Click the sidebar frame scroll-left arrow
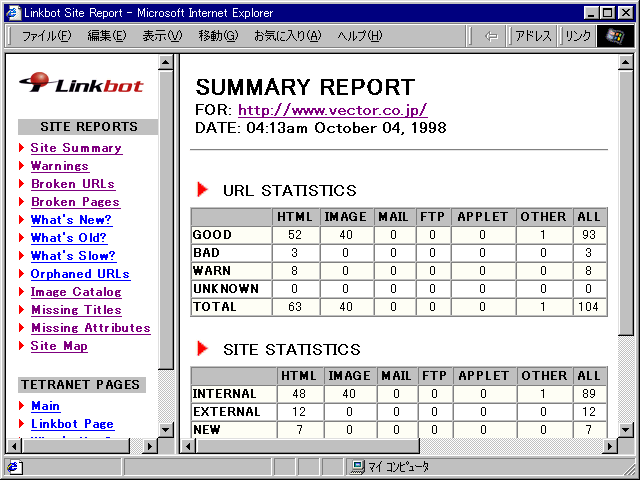Screen dimensions: 640x480 pos(14,446)
